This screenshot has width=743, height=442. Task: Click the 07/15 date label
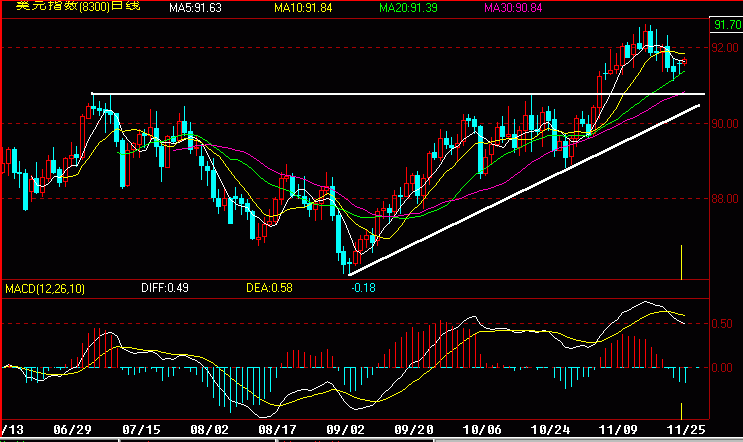tap(141, 430)
